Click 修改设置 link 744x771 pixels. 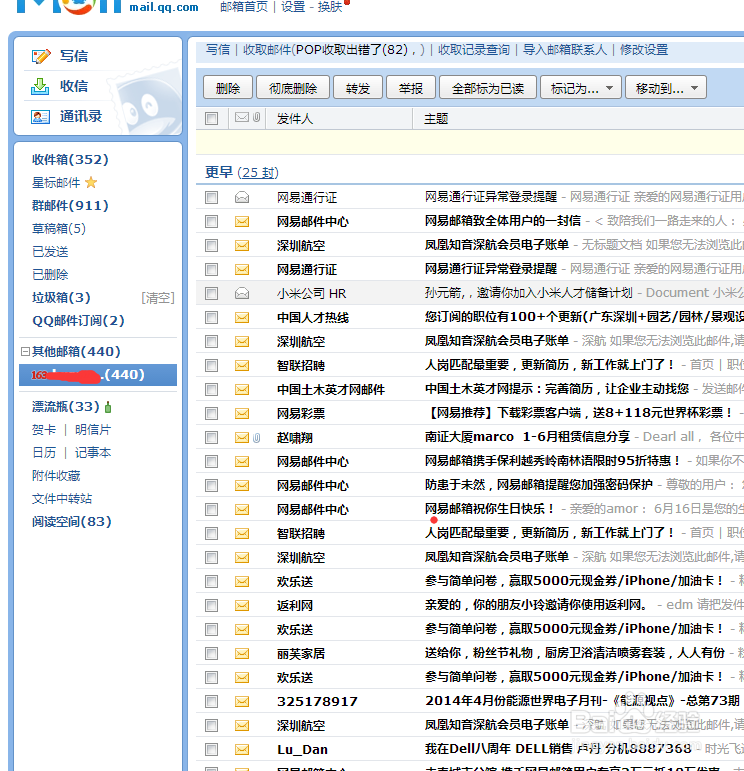644,50
